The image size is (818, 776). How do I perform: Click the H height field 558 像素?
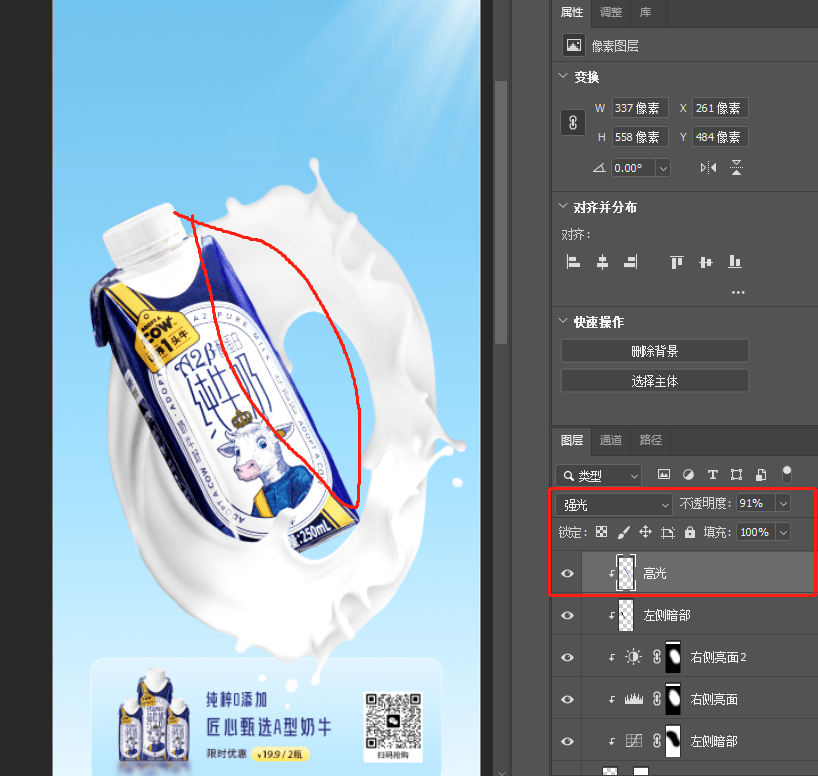(640, 137)
